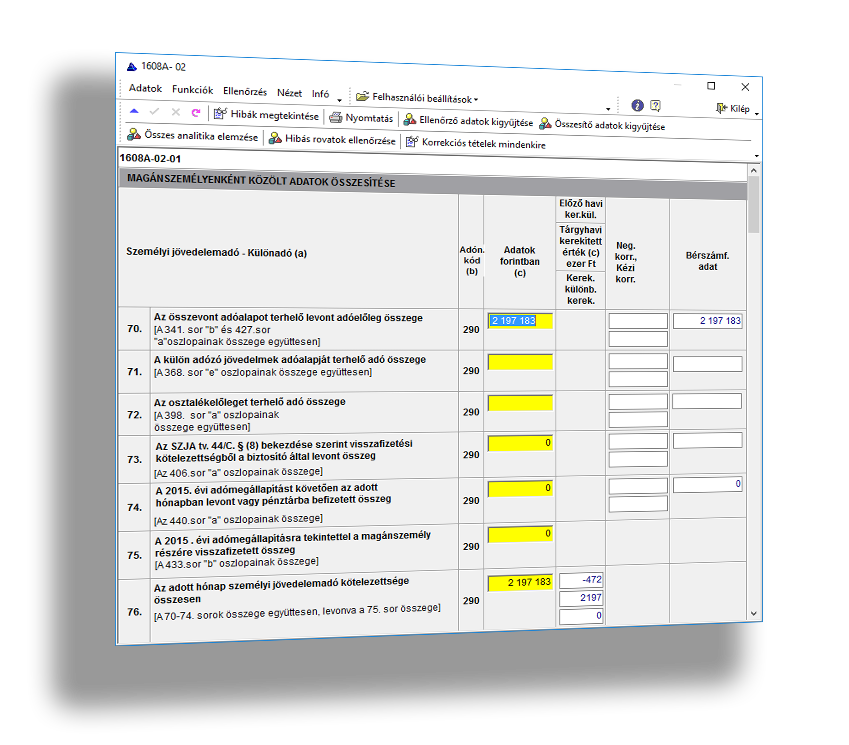Click the first Neg. korr. field in row 71
The image size is (849, 745).
point(638,361)
